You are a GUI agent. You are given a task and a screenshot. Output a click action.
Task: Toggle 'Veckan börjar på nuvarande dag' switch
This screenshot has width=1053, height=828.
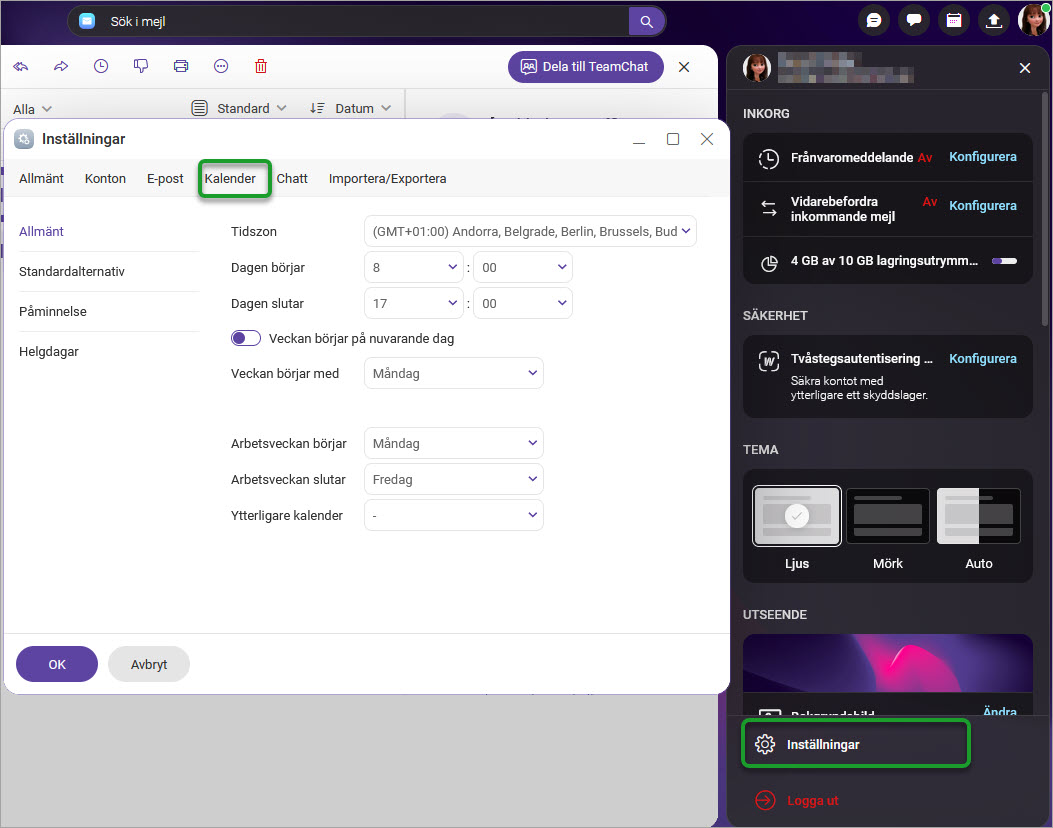point(246,338)
